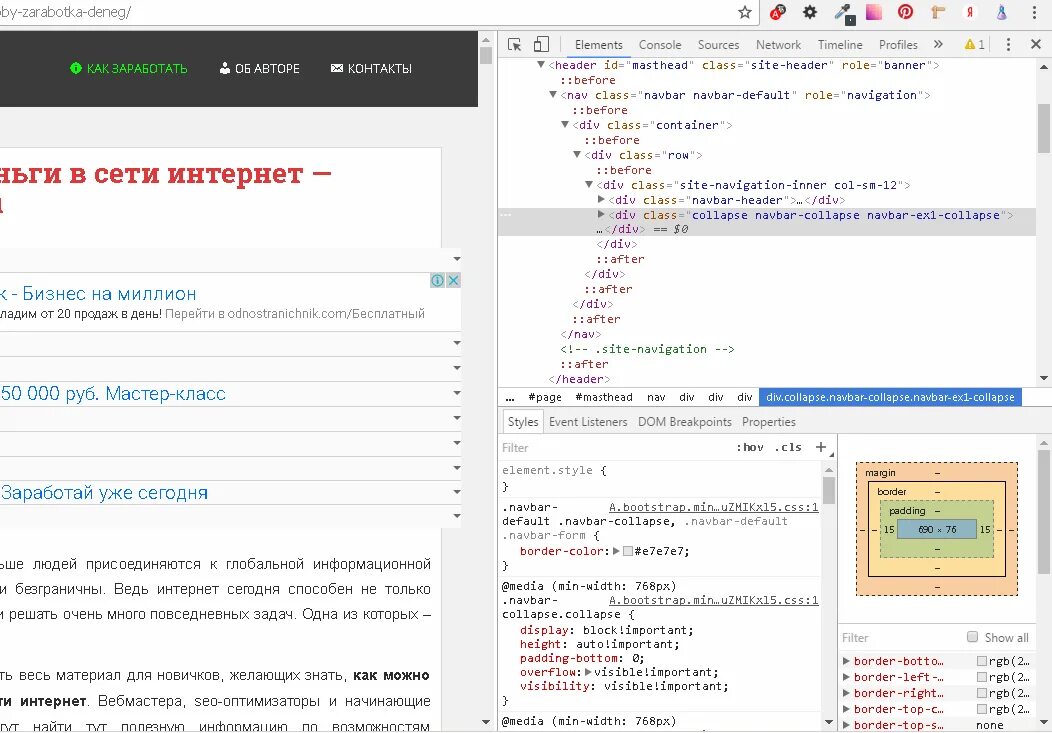The height and width of the screenshot is (733, 1052).
Task: Switch to the Elements tab
Action: click(598, 45)
